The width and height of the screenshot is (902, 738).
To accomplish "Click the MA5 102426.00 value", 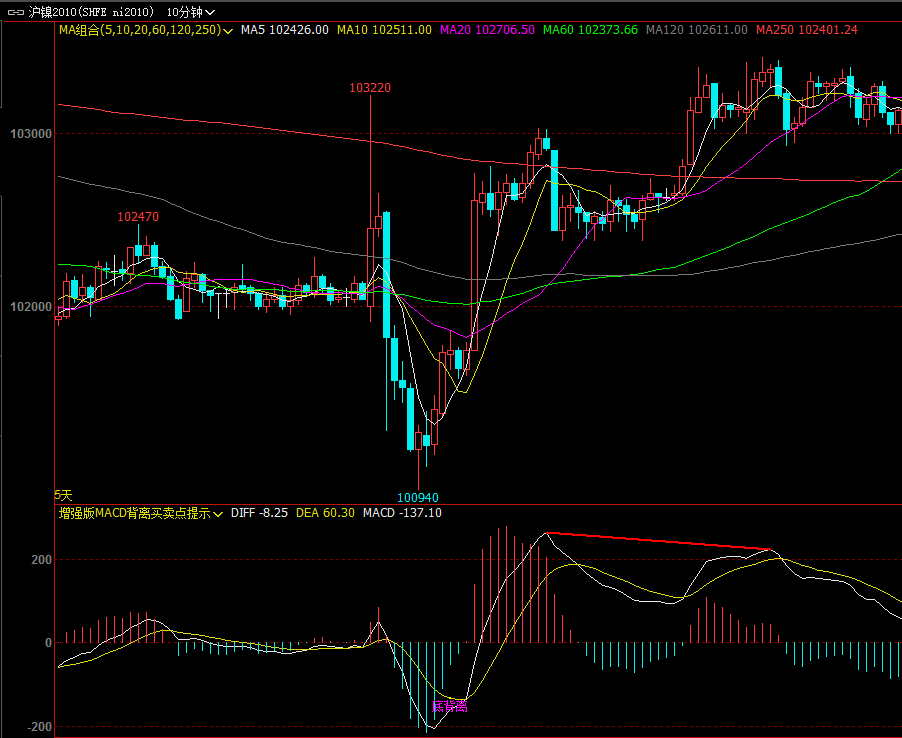I will pyautogui.click(x=285, y=30).
